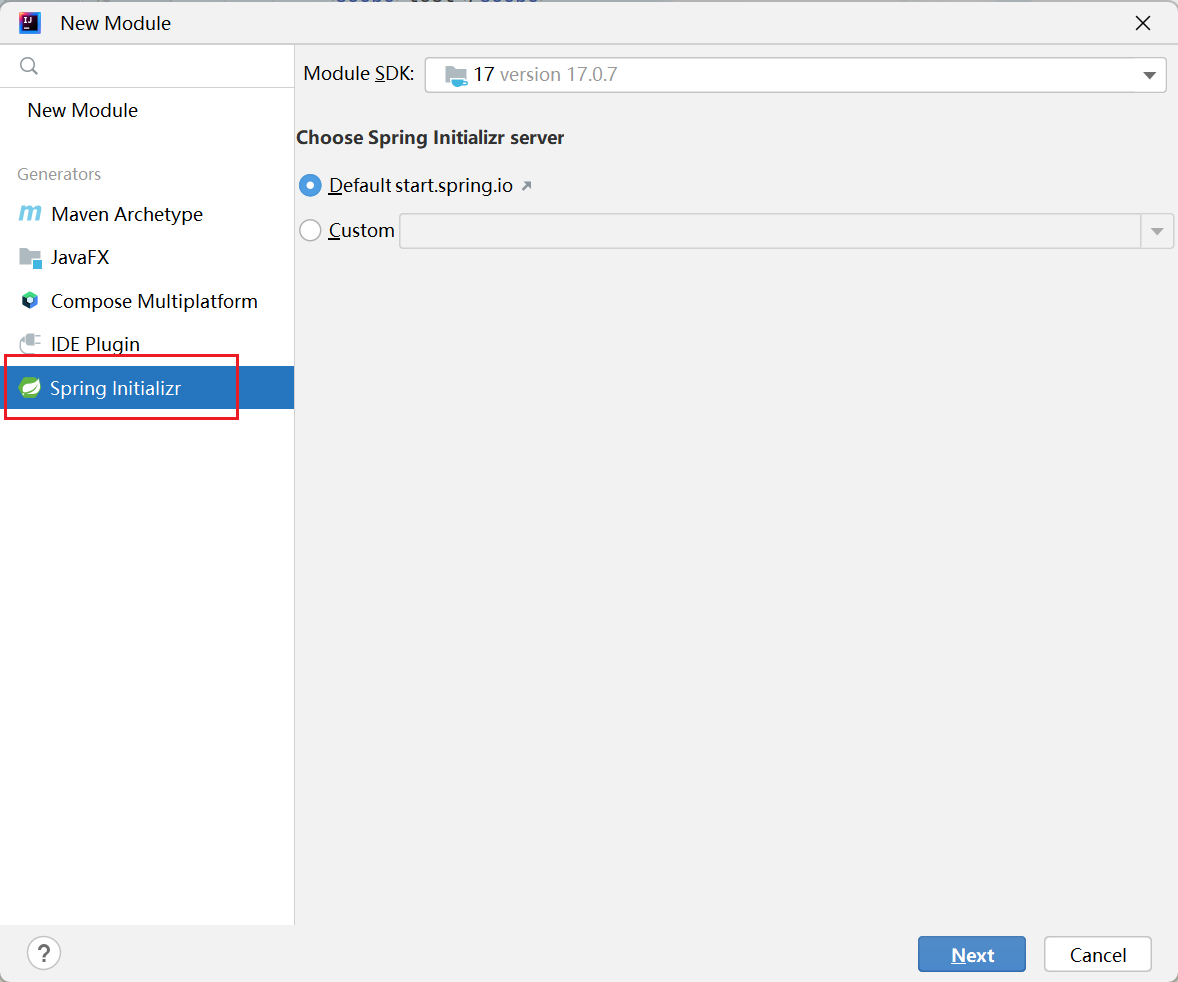Expand the Custom server URL dropdown arrow

coord(1157,231)
